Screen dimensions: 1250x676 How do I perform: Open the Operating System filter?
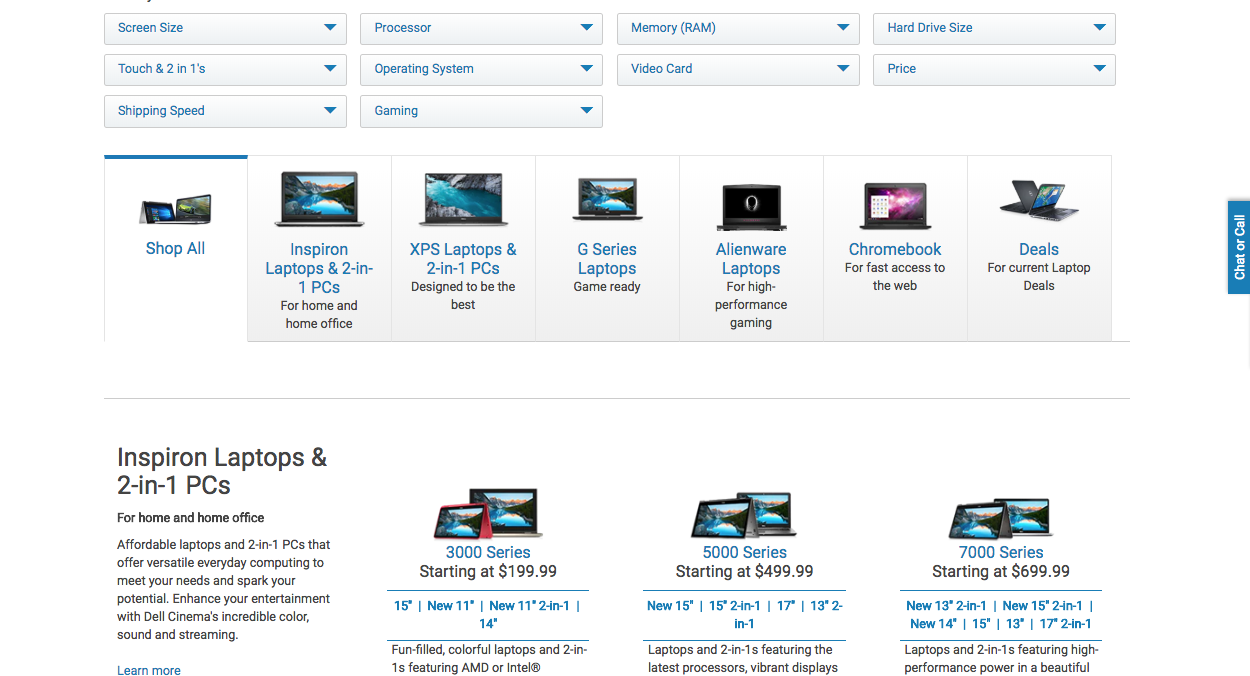coord(481,69)
